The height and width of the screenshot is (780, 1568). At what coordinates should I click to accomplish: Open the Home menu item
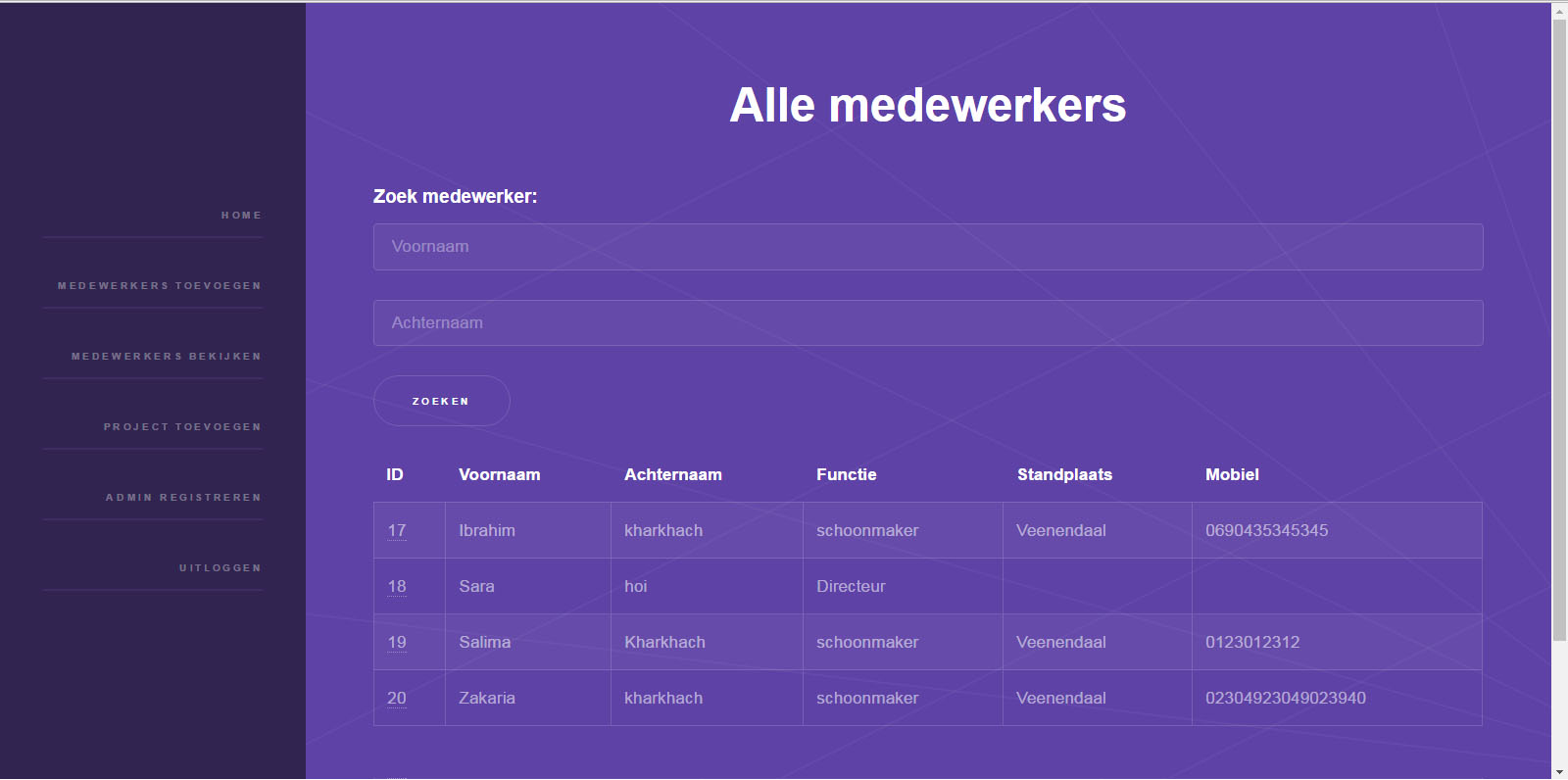tap(241, 216)
